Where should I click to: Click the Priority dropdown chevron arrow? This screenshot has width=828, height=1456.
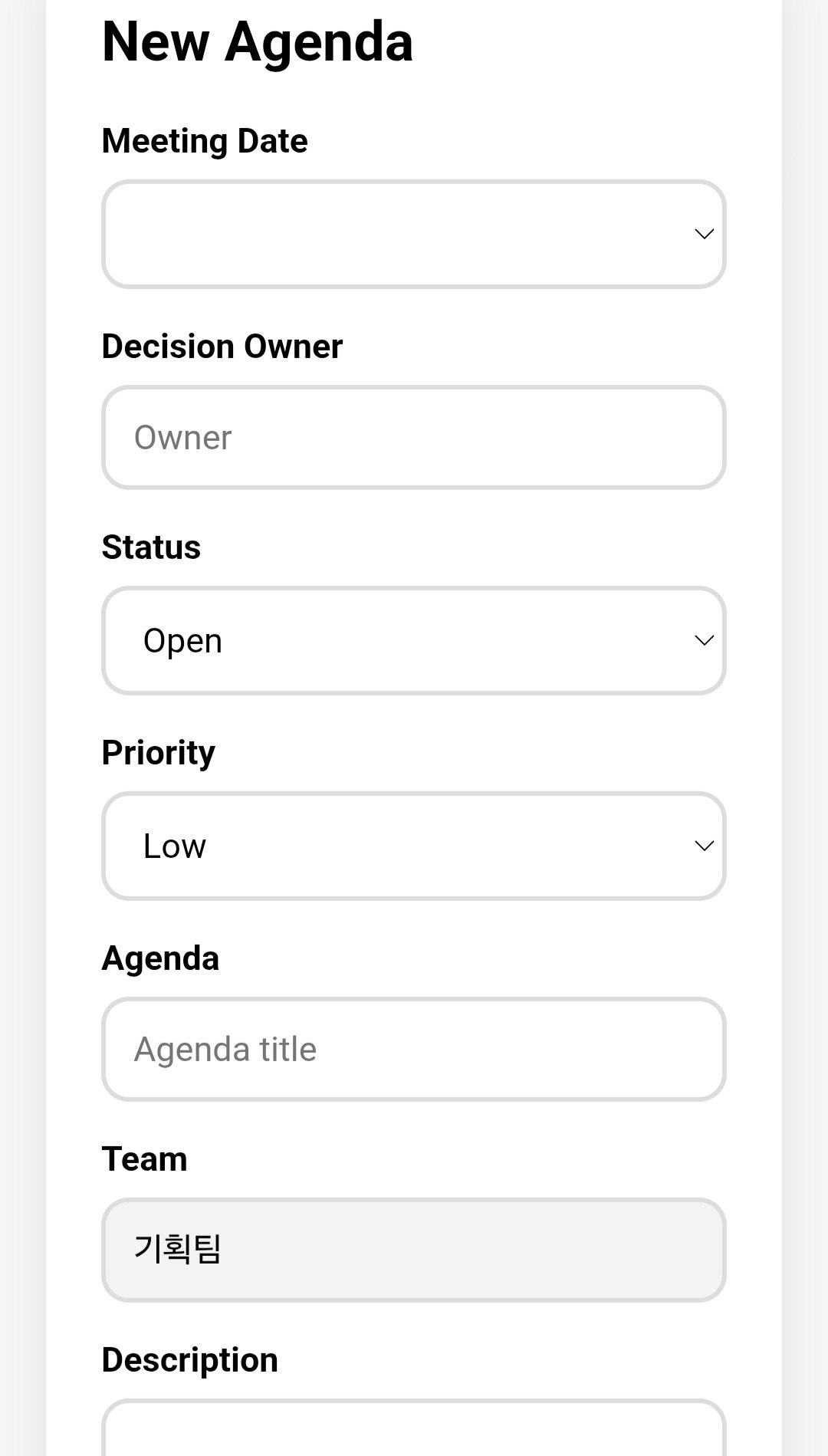705,846
